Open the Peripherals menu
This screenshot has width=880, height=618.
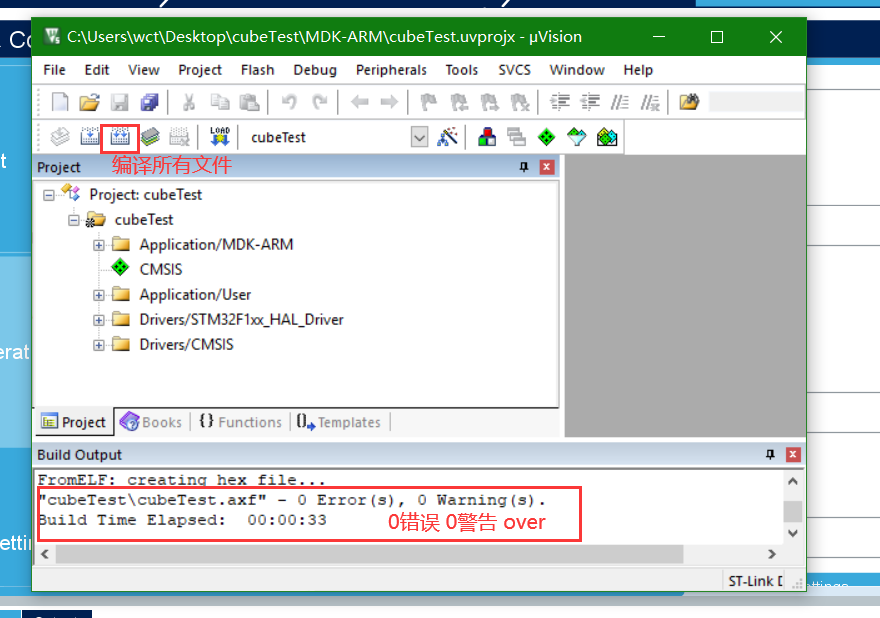coord(391,70)
